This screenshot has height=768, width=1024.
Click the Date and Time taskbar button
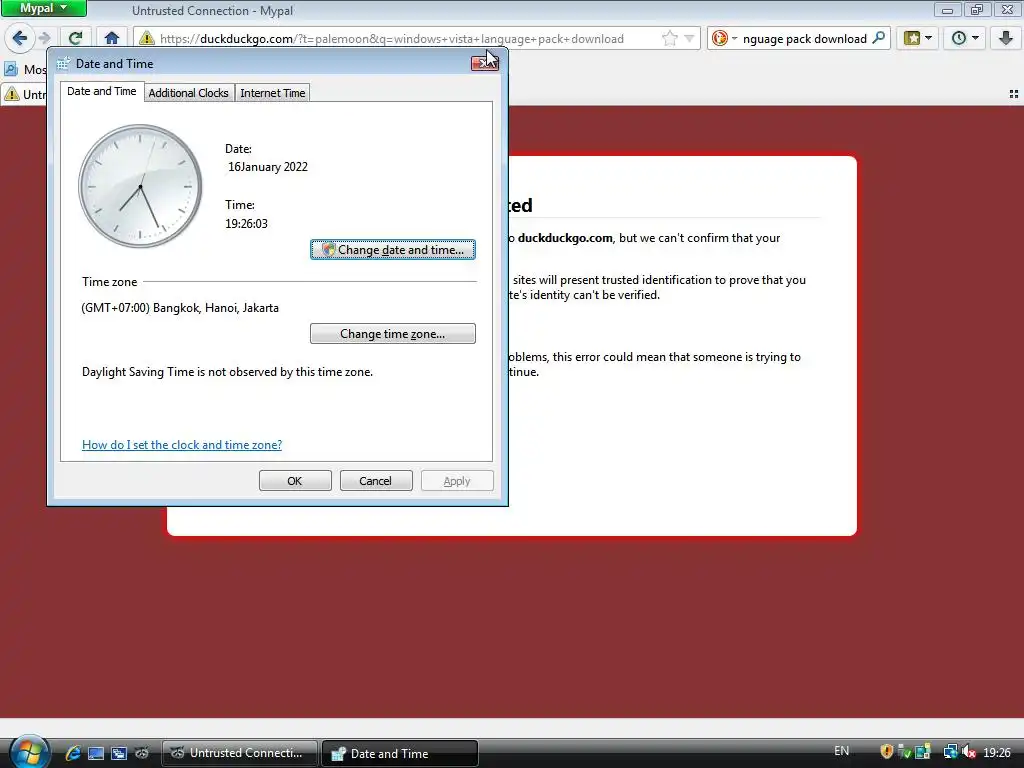400,753
